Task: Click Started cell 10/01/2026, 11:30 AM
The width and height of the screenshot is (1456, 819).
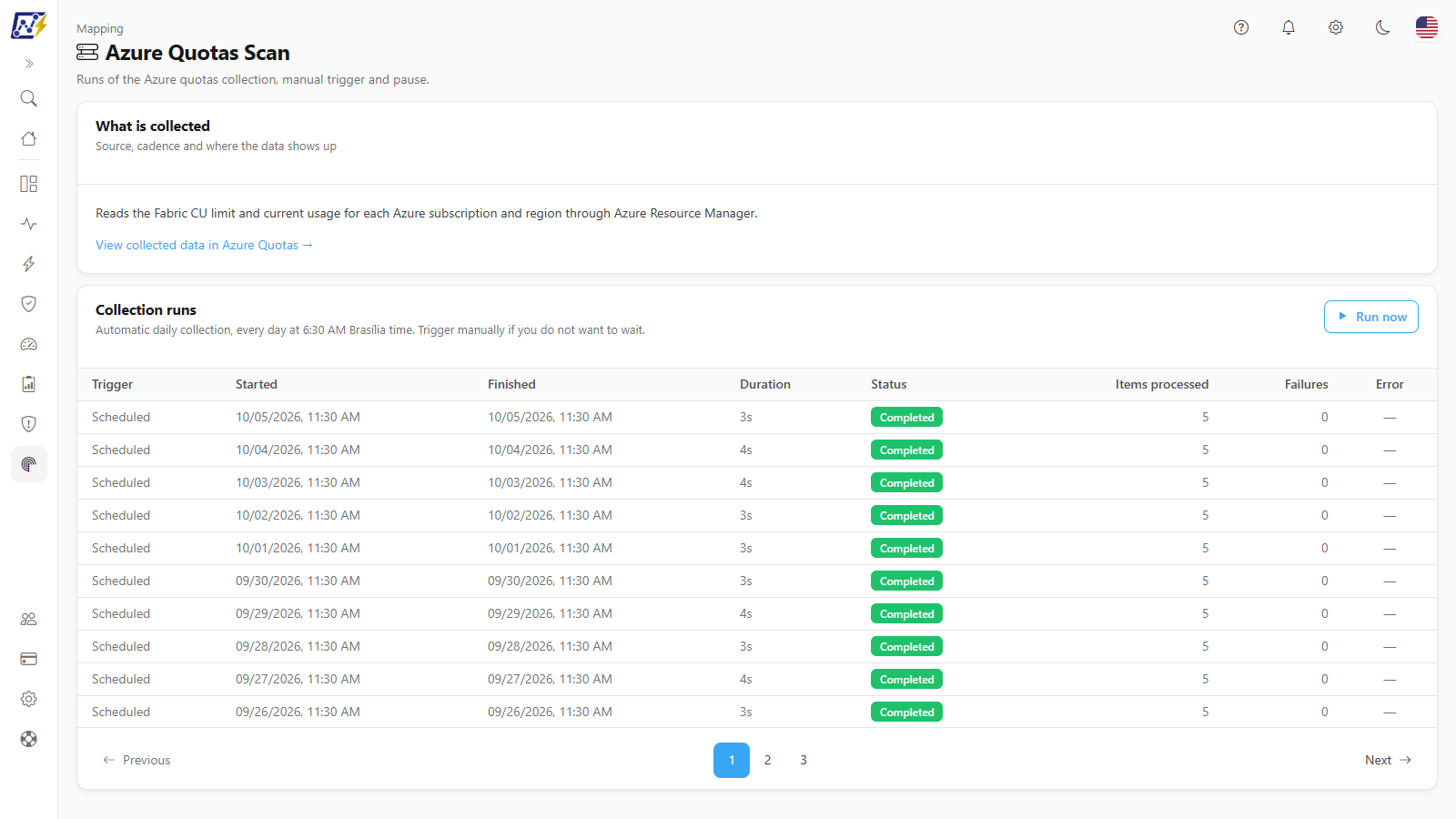Action: [298, 548]
